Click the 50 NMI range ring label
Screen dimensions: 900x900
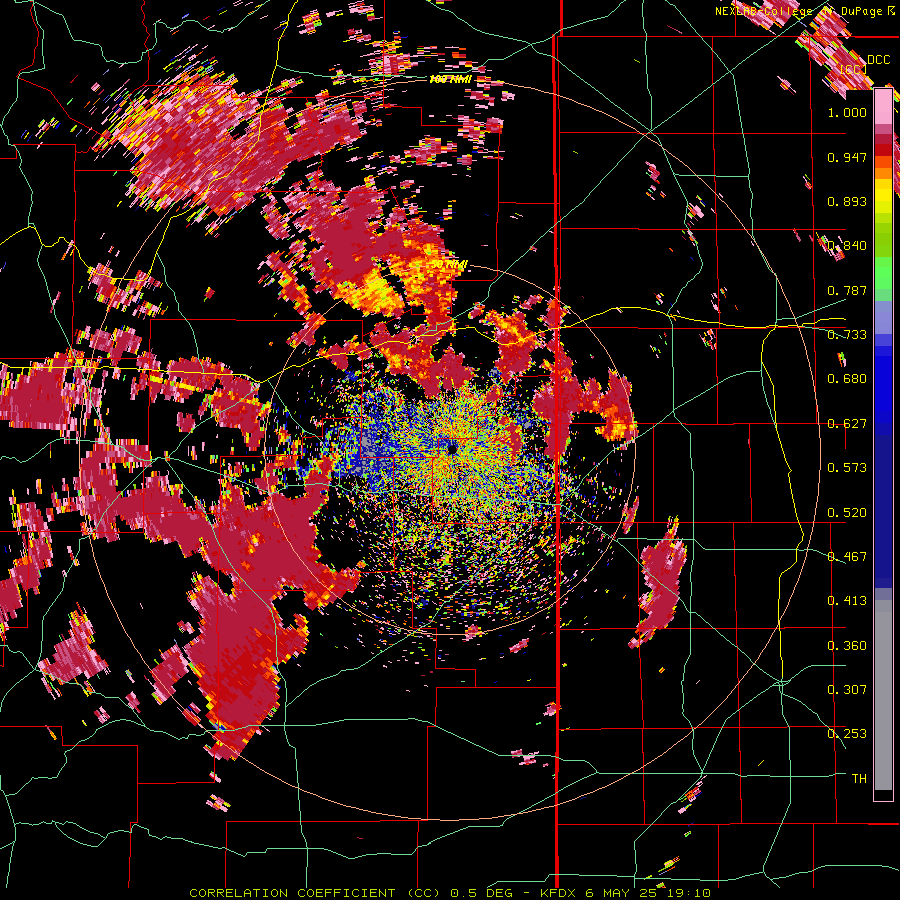point(449,265)
